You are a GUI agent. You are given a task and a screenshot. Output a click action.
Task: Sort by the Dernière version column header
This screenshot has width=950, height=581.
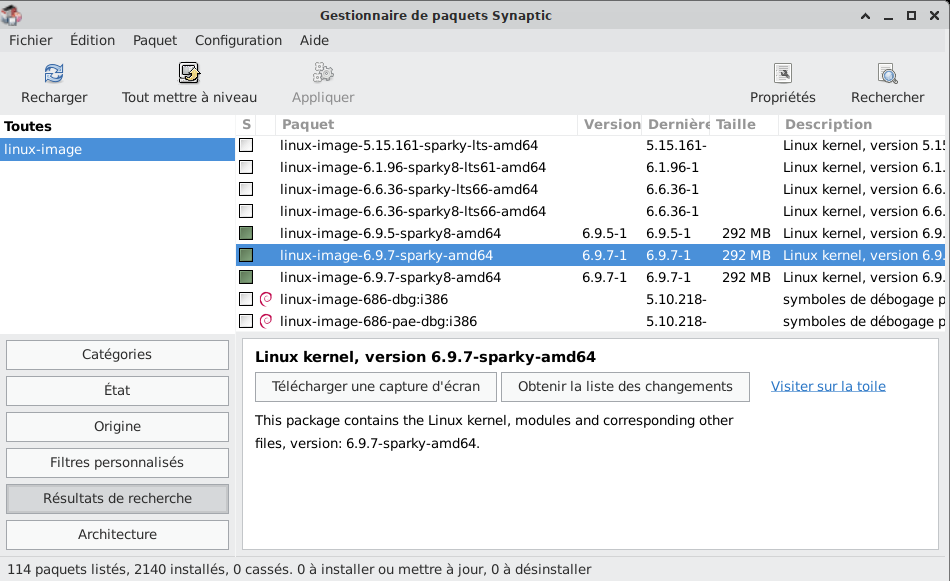coord(675,124)
